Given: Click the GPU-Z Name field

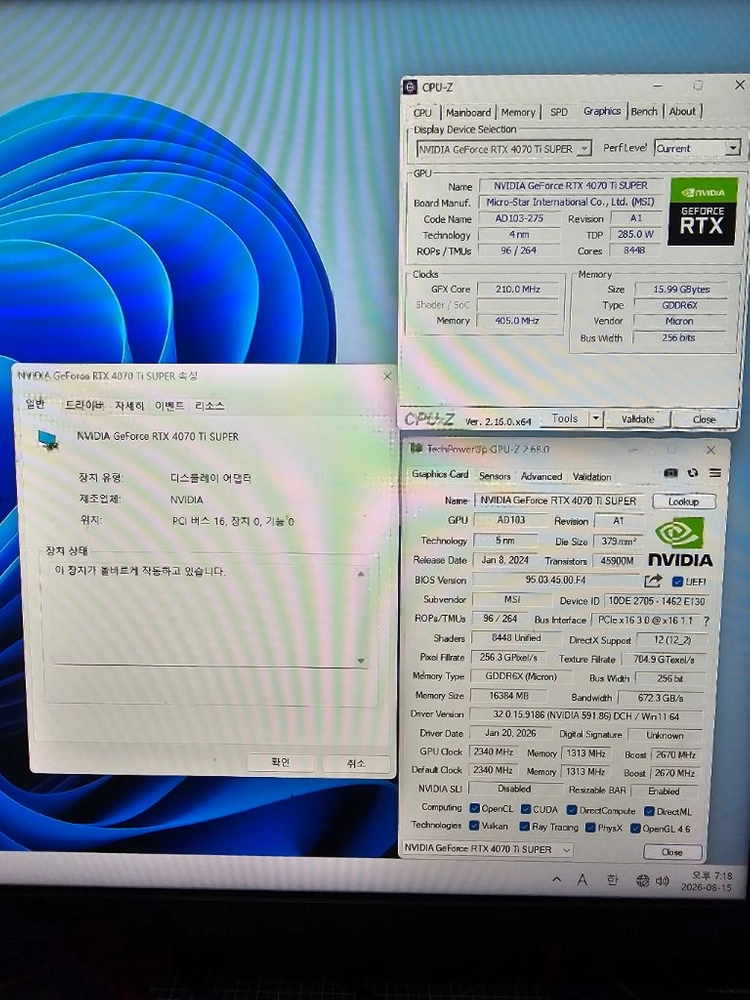Looking at the screenshot, I should pos(558,501).
